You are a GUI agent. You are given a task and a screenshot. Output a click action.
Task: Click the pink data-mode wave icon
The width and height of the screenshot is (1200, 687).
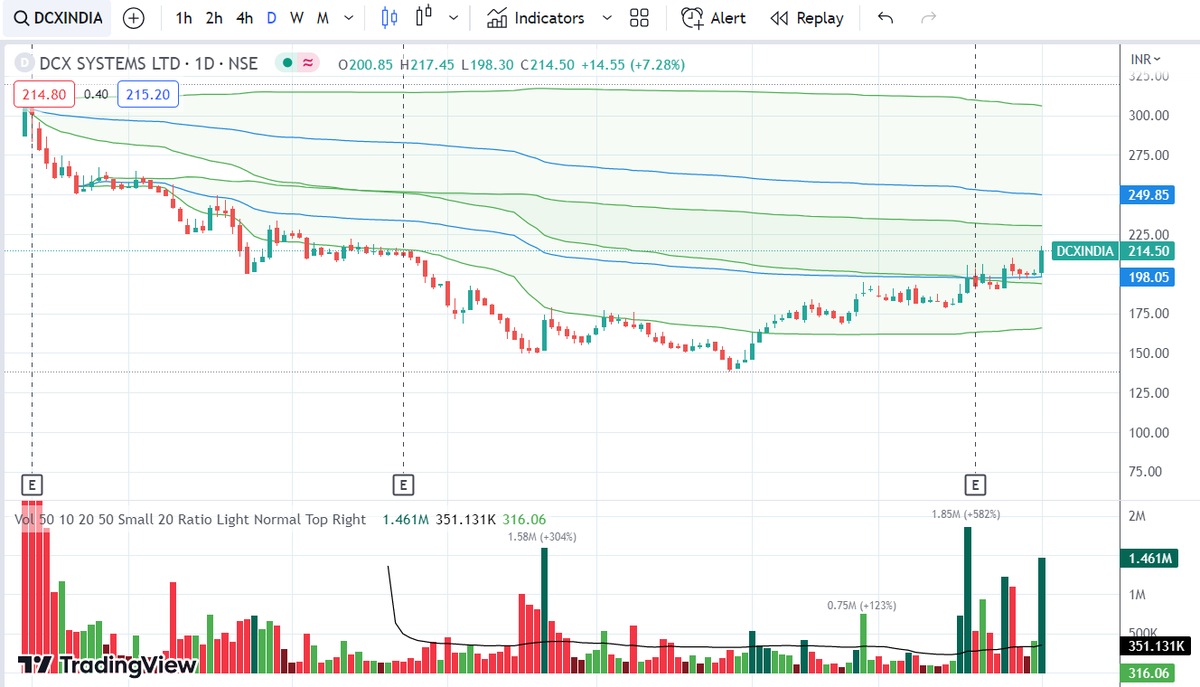[x=308, y=63]
